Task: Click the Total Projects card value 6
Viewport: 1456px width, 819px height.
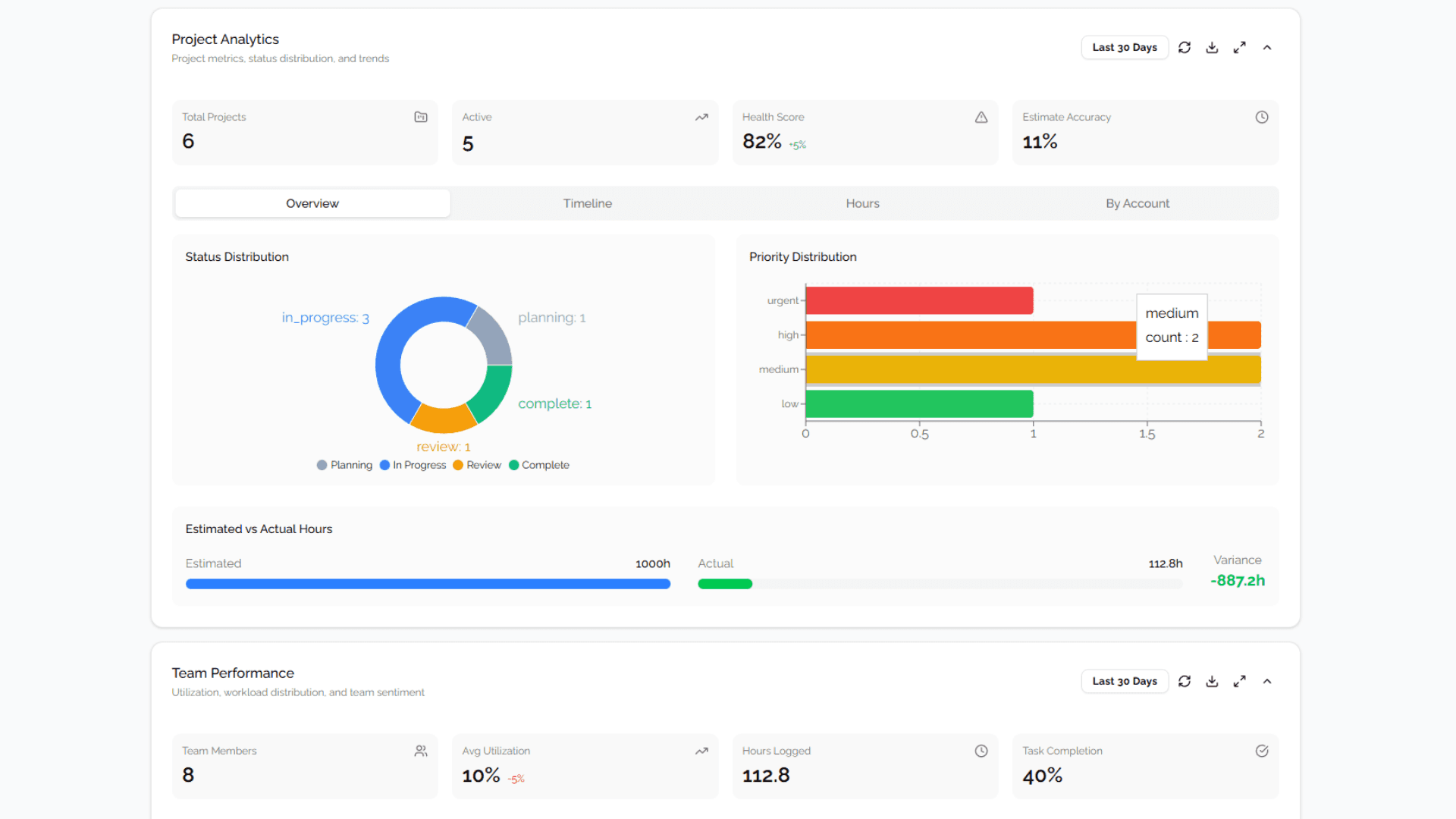Action: tap(188, 141)
